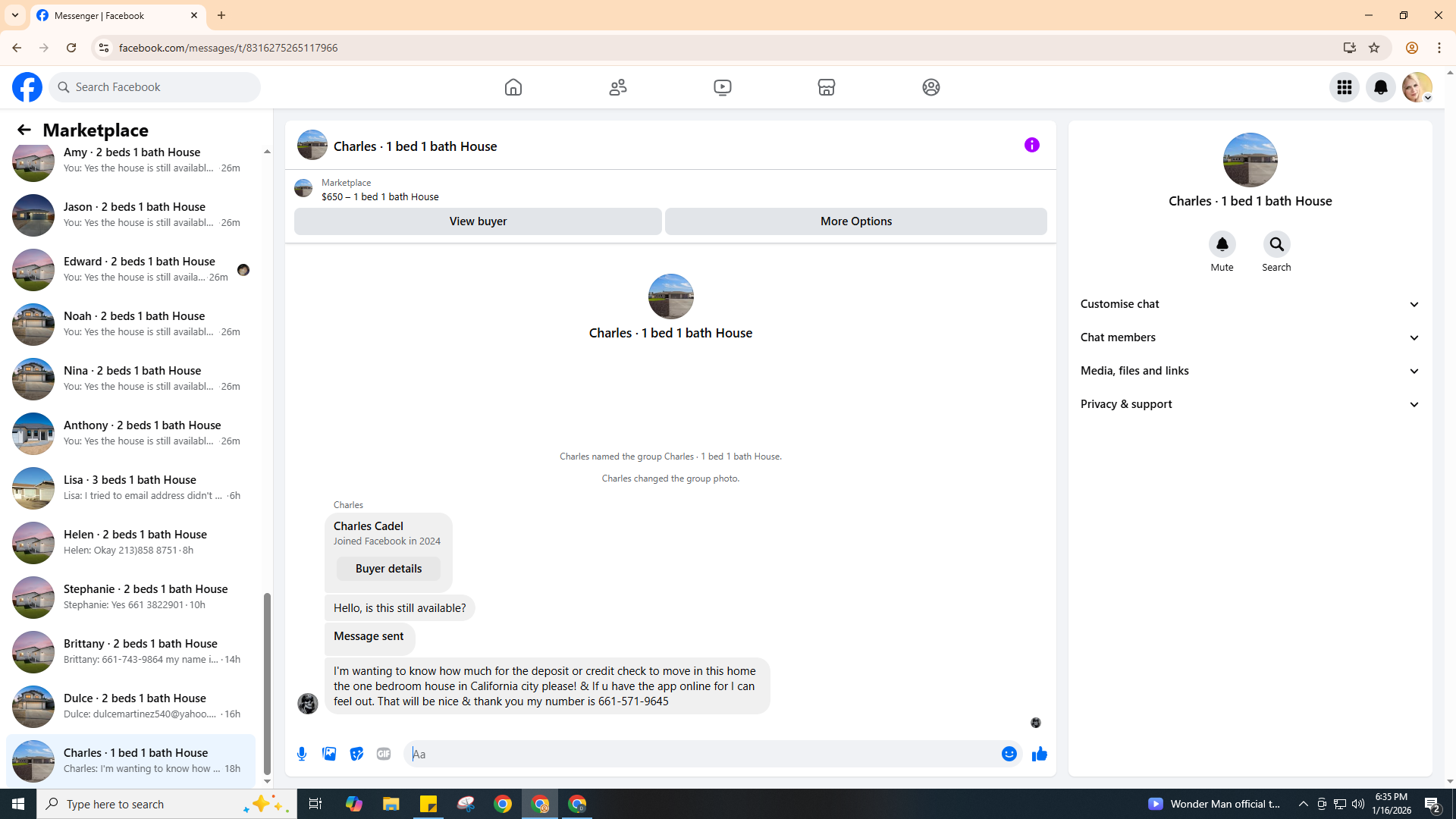
Task: Toggle the conversation information panel
Action: tap(1031, 145)
